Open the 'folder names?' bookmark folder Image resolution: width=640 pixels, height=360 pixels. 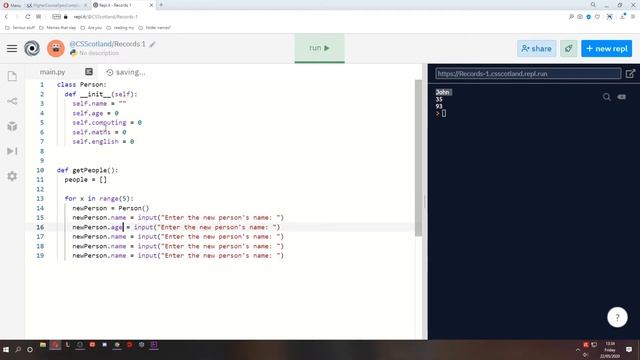click(x=155, y=28)
